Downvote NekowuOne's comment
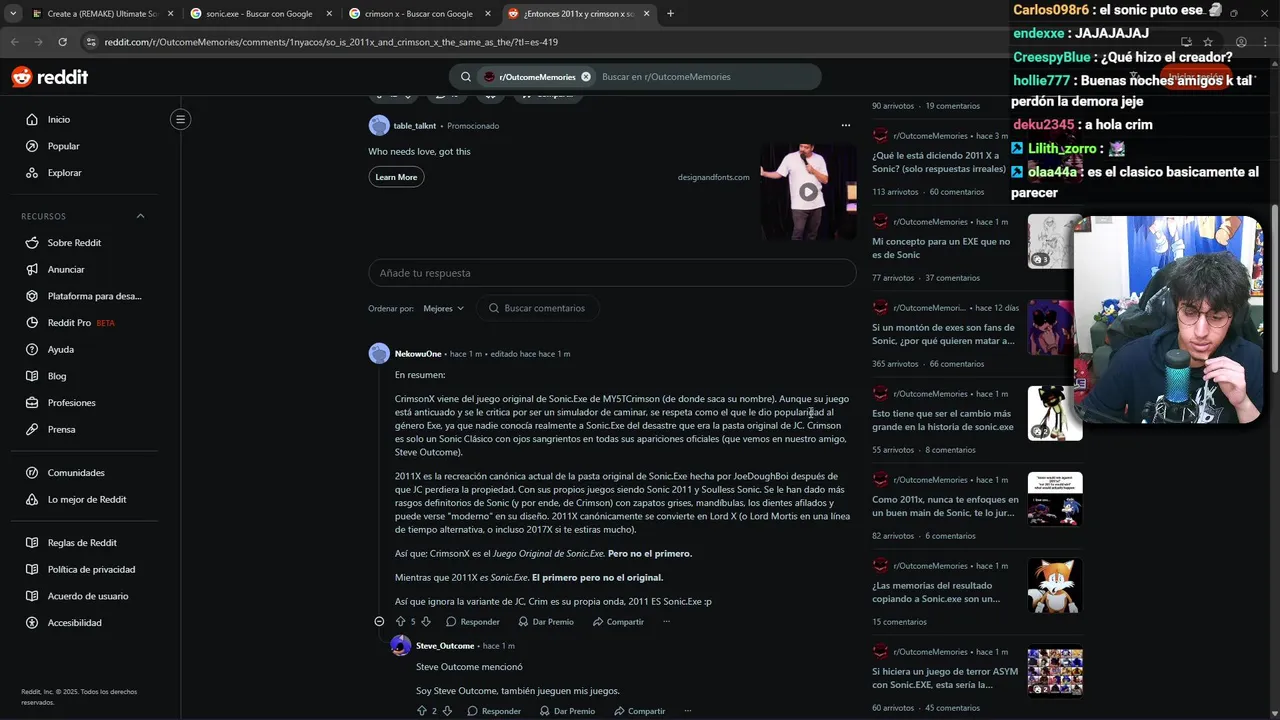Viewport: 1280px width, 720px height. click(x=425, y=621)
